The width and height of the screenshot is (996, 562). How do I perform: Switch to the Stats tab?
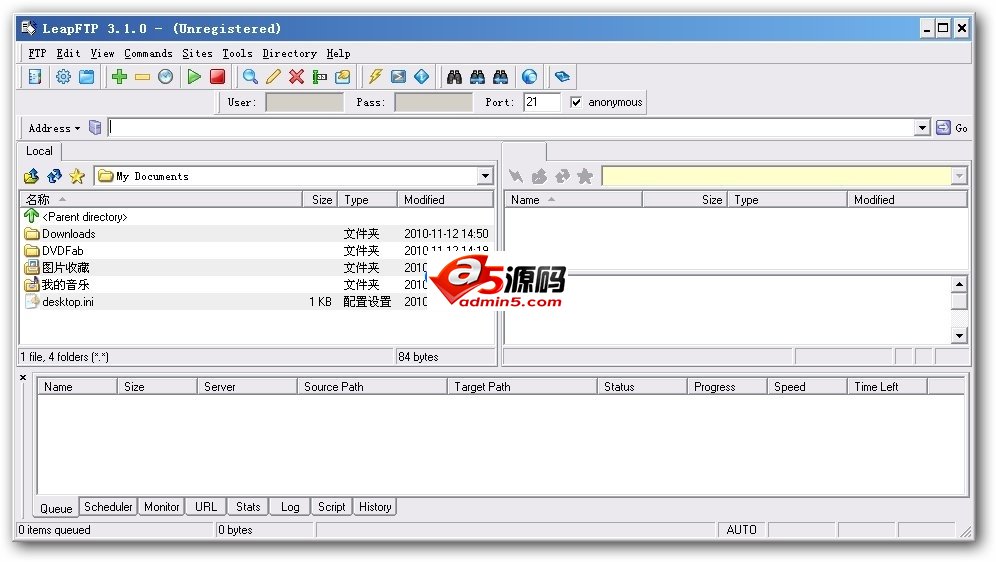248,507
